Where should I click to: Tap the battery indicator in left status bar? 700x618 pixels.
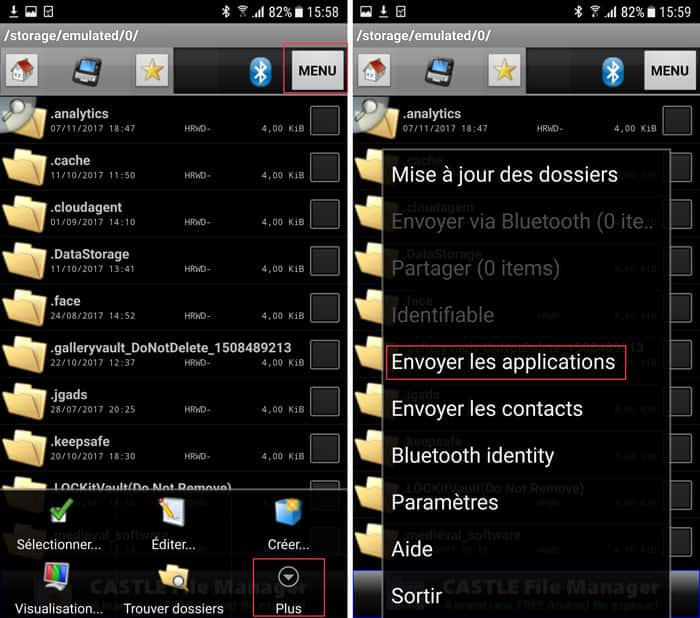point(299,12)
